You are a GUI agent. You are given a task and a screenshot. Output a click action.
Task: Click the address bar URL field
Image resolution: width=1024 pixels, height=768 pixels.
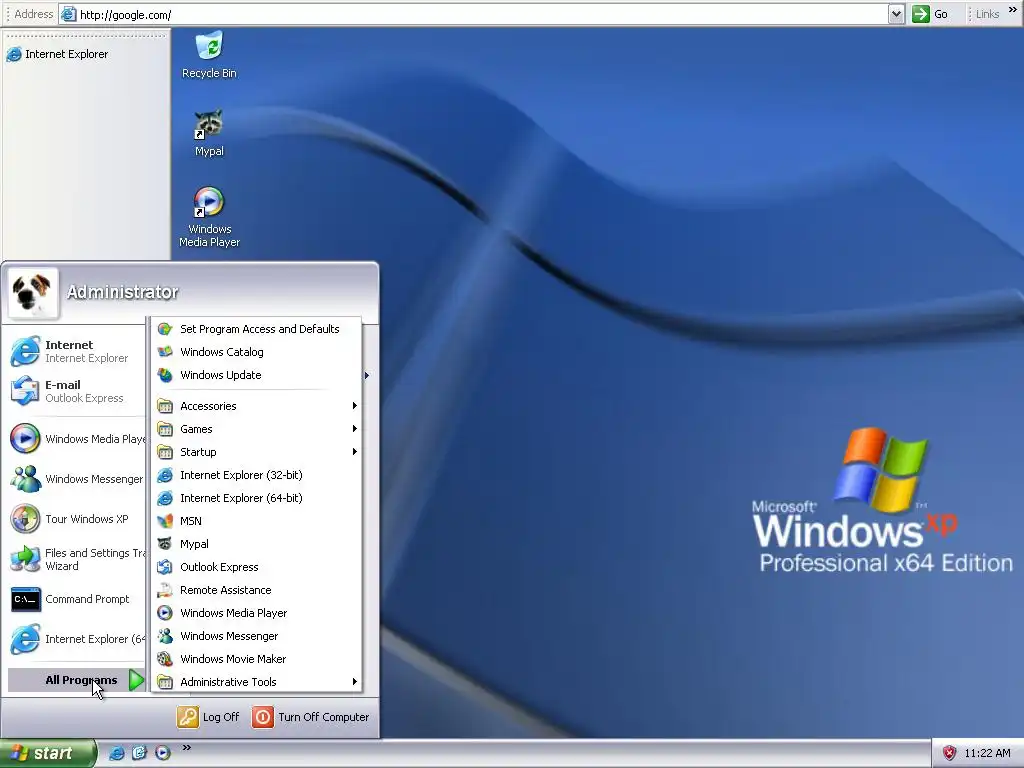coord(481,14)
